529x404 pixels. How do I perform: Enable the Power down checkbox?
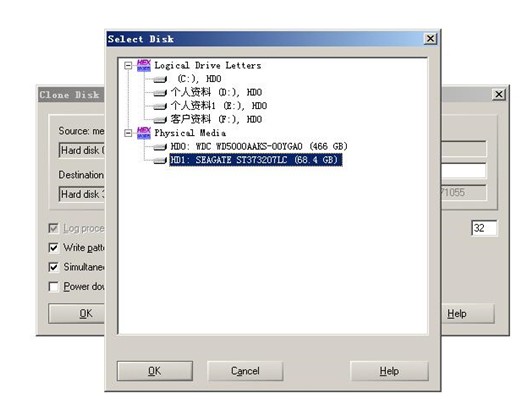[x=53, y=287]
